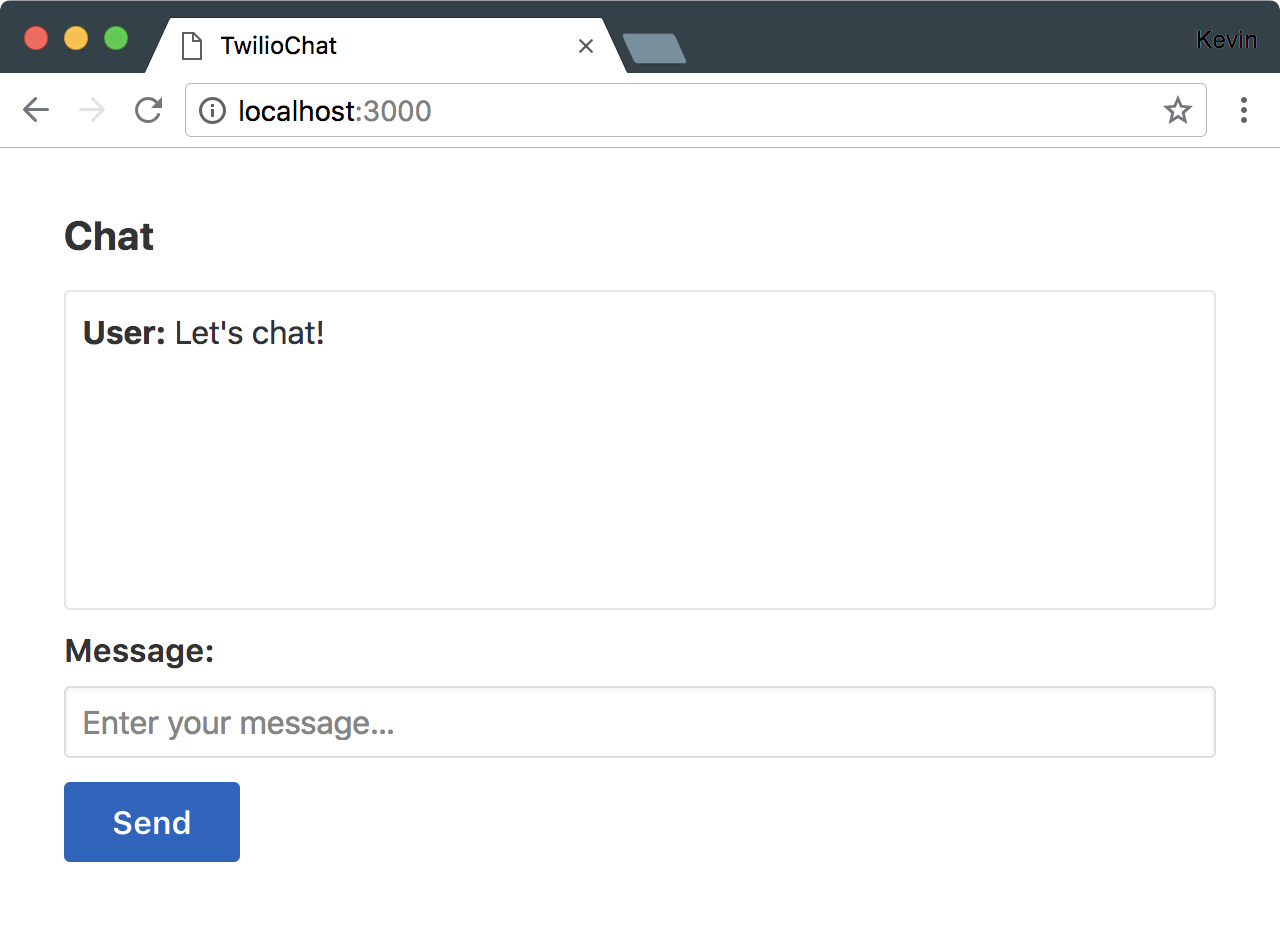Screen dimensions: 1280x938
Task: Click the browser back arrow
Action: pos(36,110)
